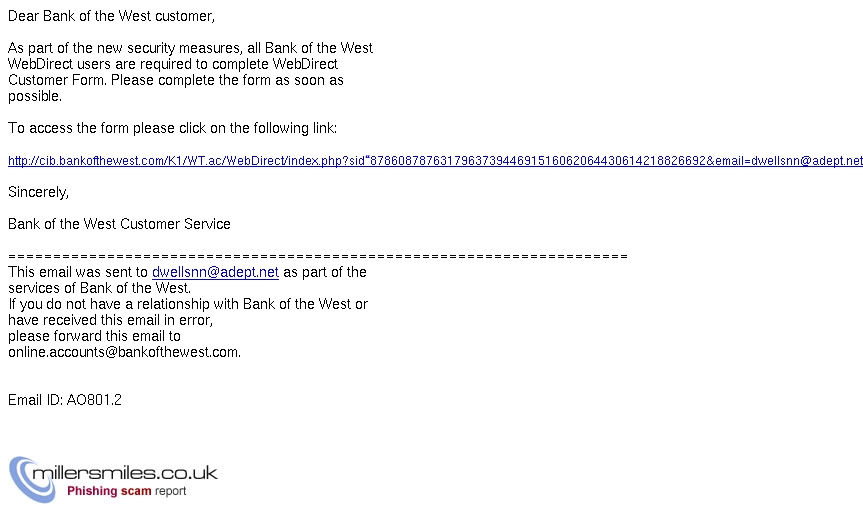This screenshot has height=512, width=863.
Task: Click the 'please forward this email to' line
Action: coord(94,336)
